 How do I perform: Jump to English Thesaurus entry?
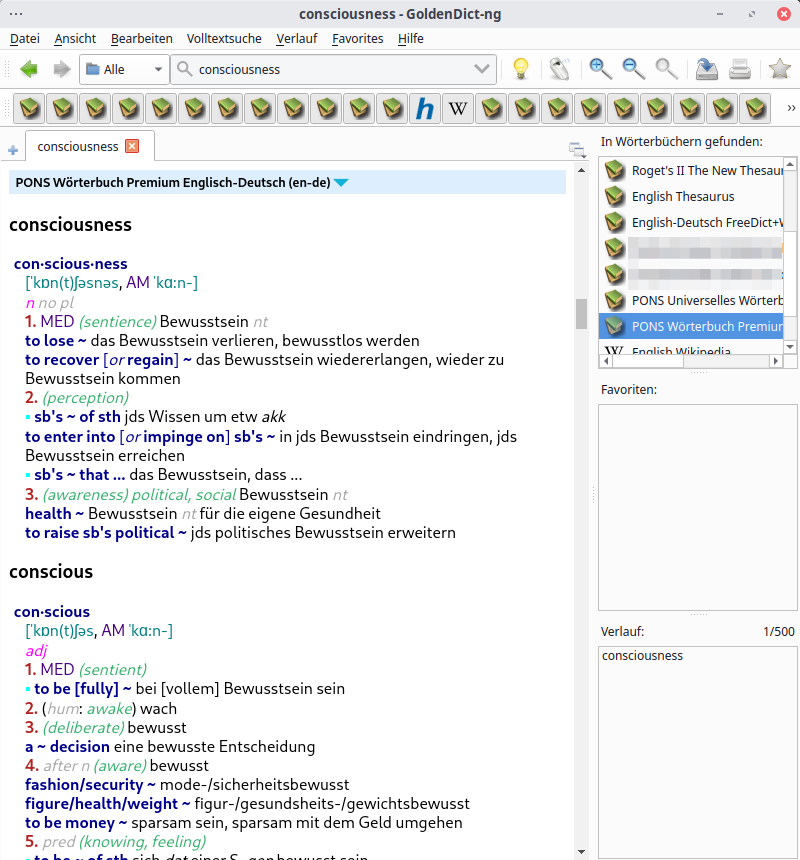point(691,196)
